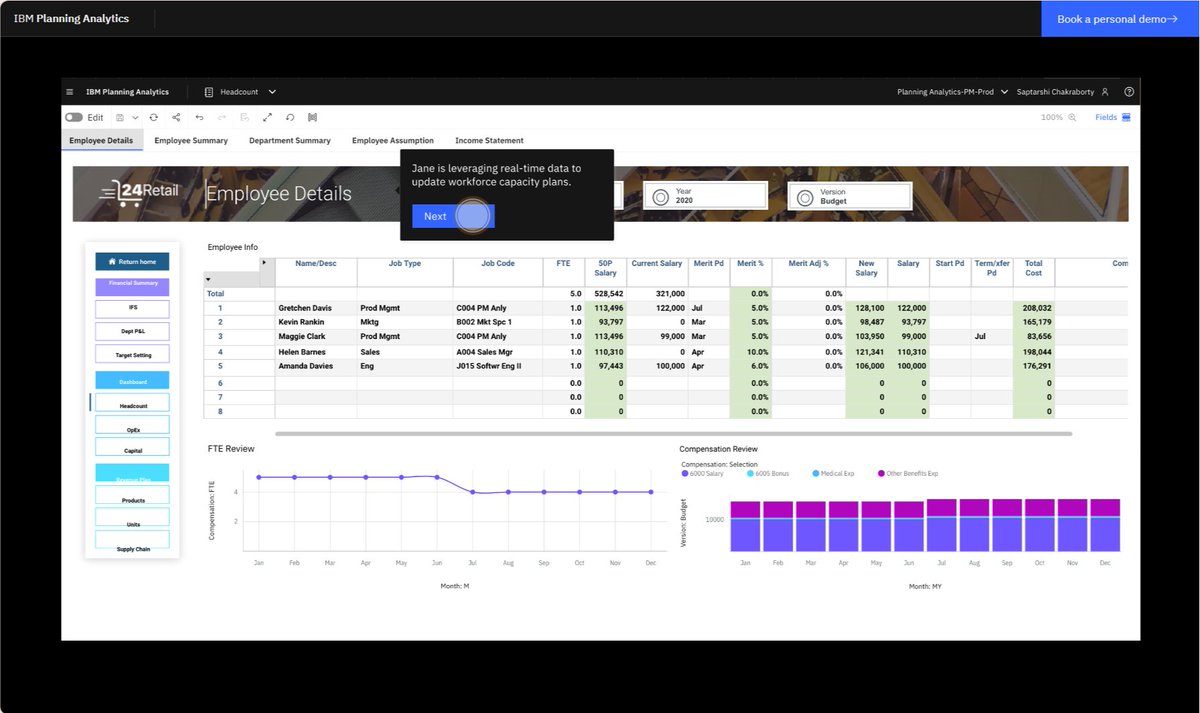1200x713 pixels.
Task: Click the Fullscreen expand icon
Action: pos(267,117)
